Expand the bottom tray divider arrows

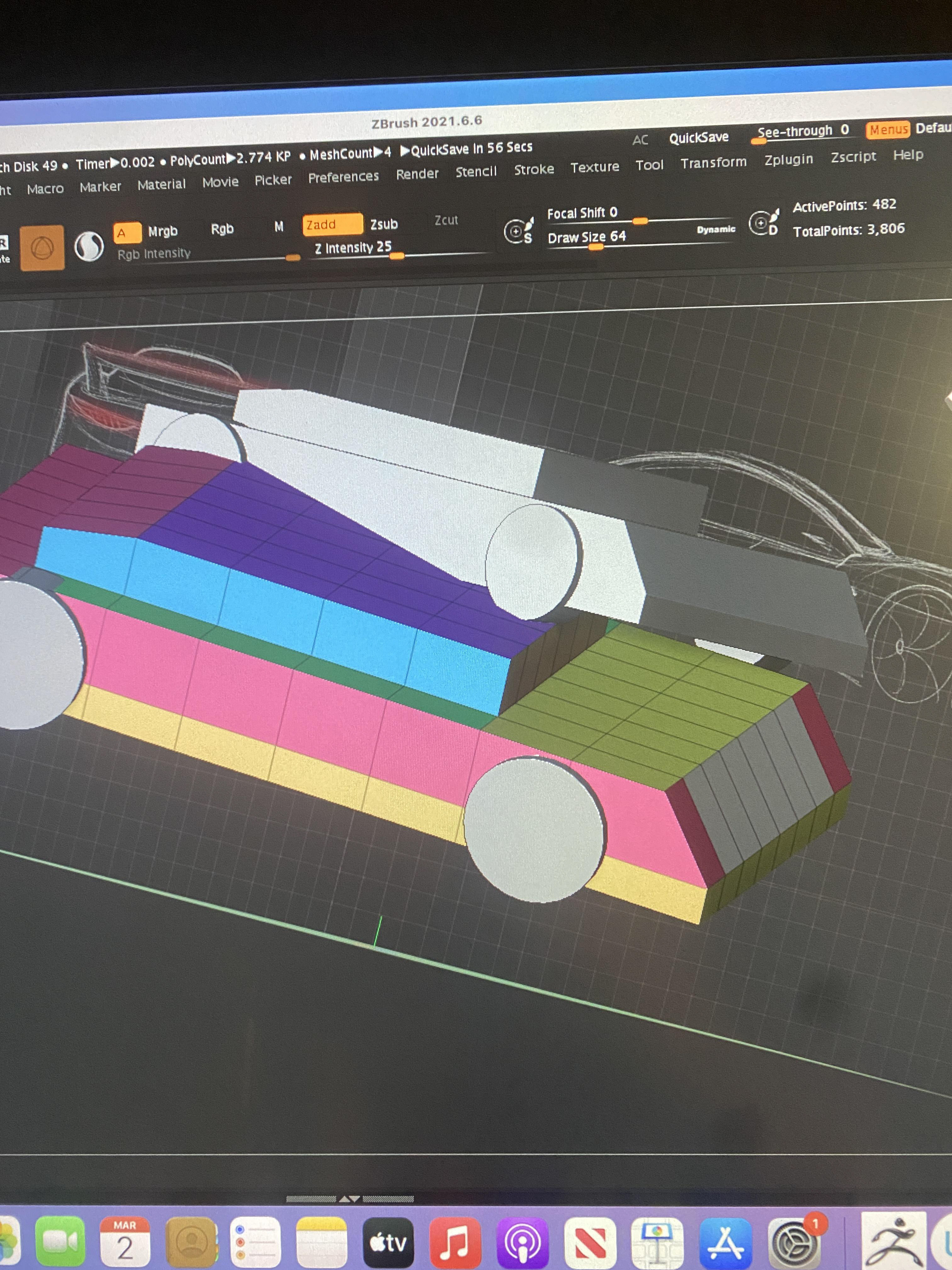(x=349, y=1199)
